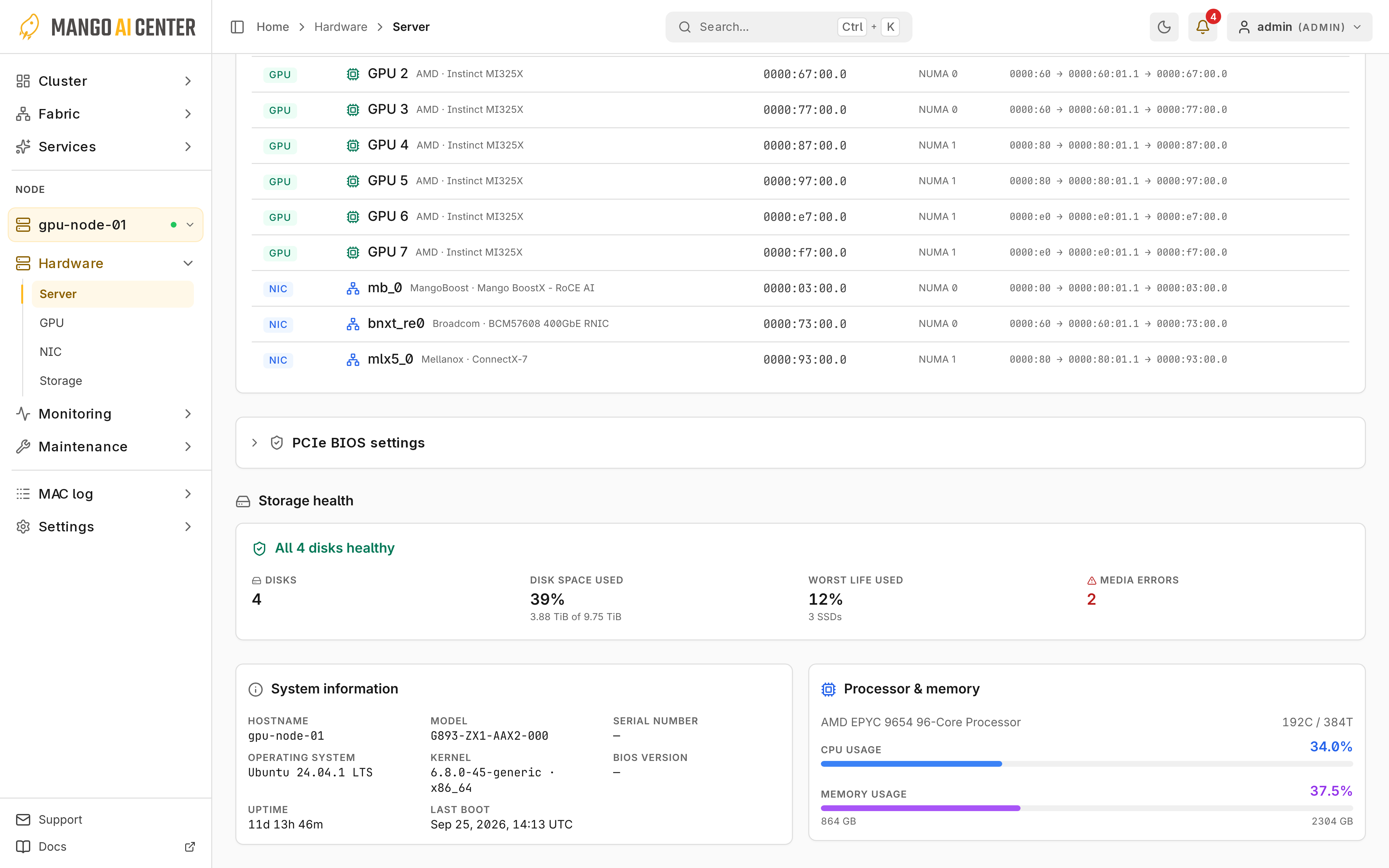Expand the Maintenance menu chevron

pos(188,447)
